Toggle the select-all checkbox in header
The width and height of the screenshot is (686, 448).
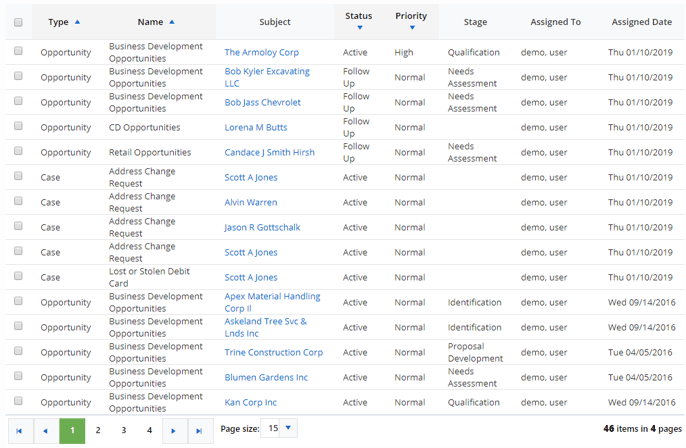click(x=18, y=22)
